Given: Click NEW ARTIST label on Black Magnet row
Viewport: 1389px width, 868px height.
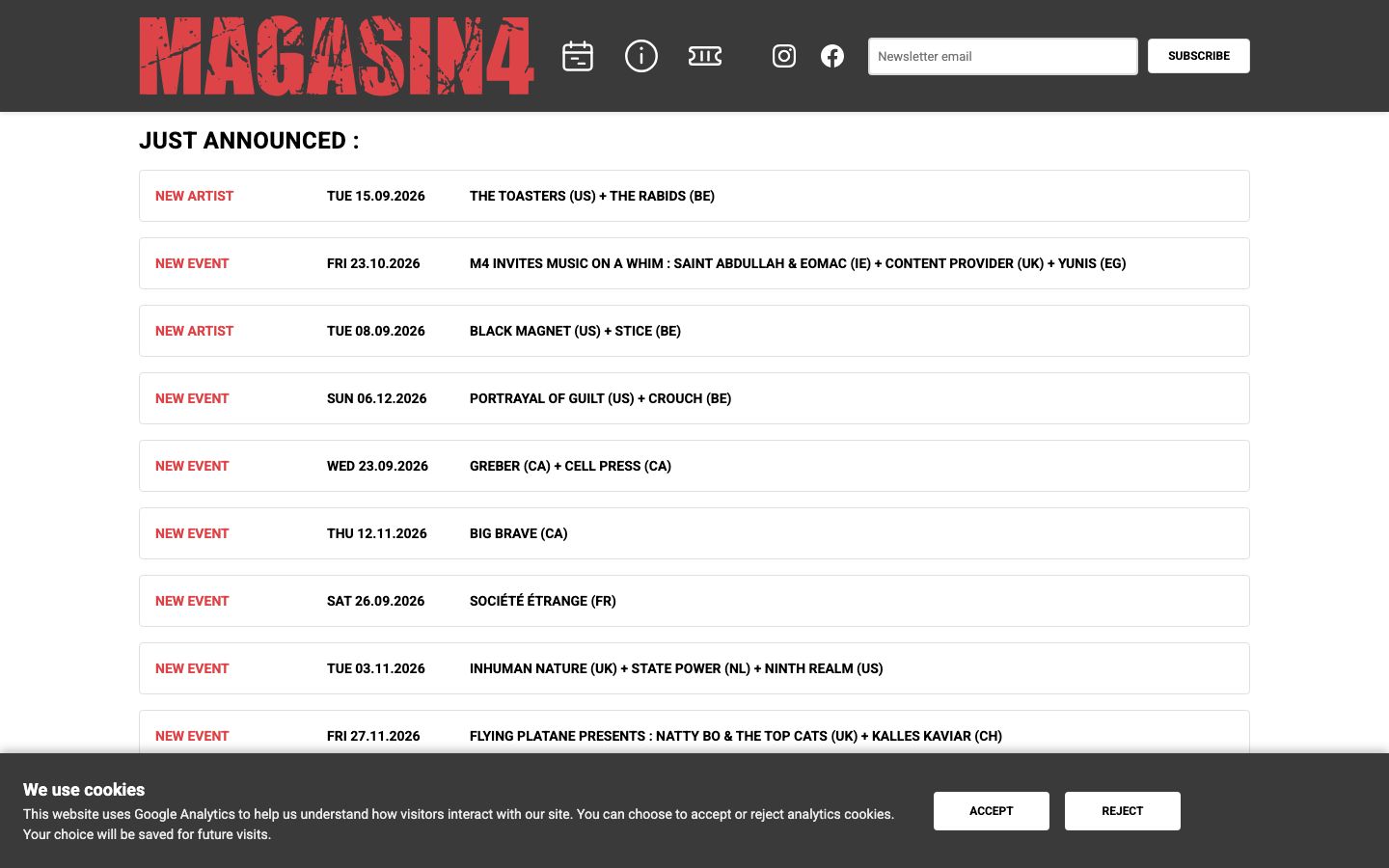Looking at the screenshot, I should click(x=194, y=331).
